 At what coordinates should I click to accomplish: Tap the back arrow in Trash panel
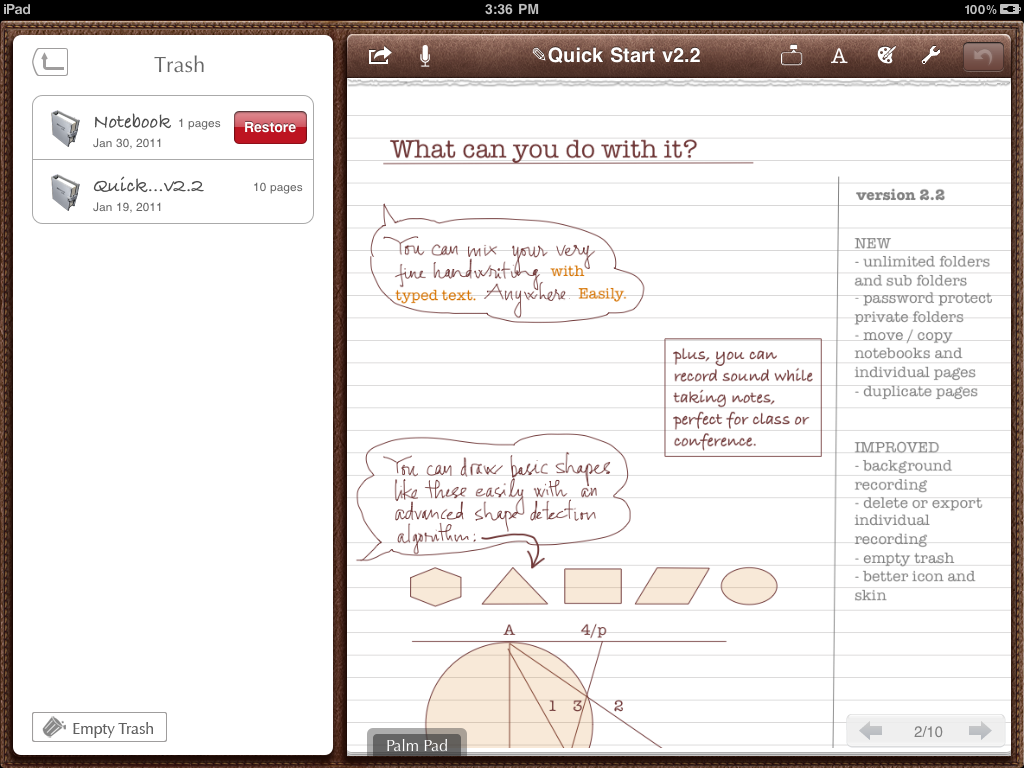coord(50,63)
